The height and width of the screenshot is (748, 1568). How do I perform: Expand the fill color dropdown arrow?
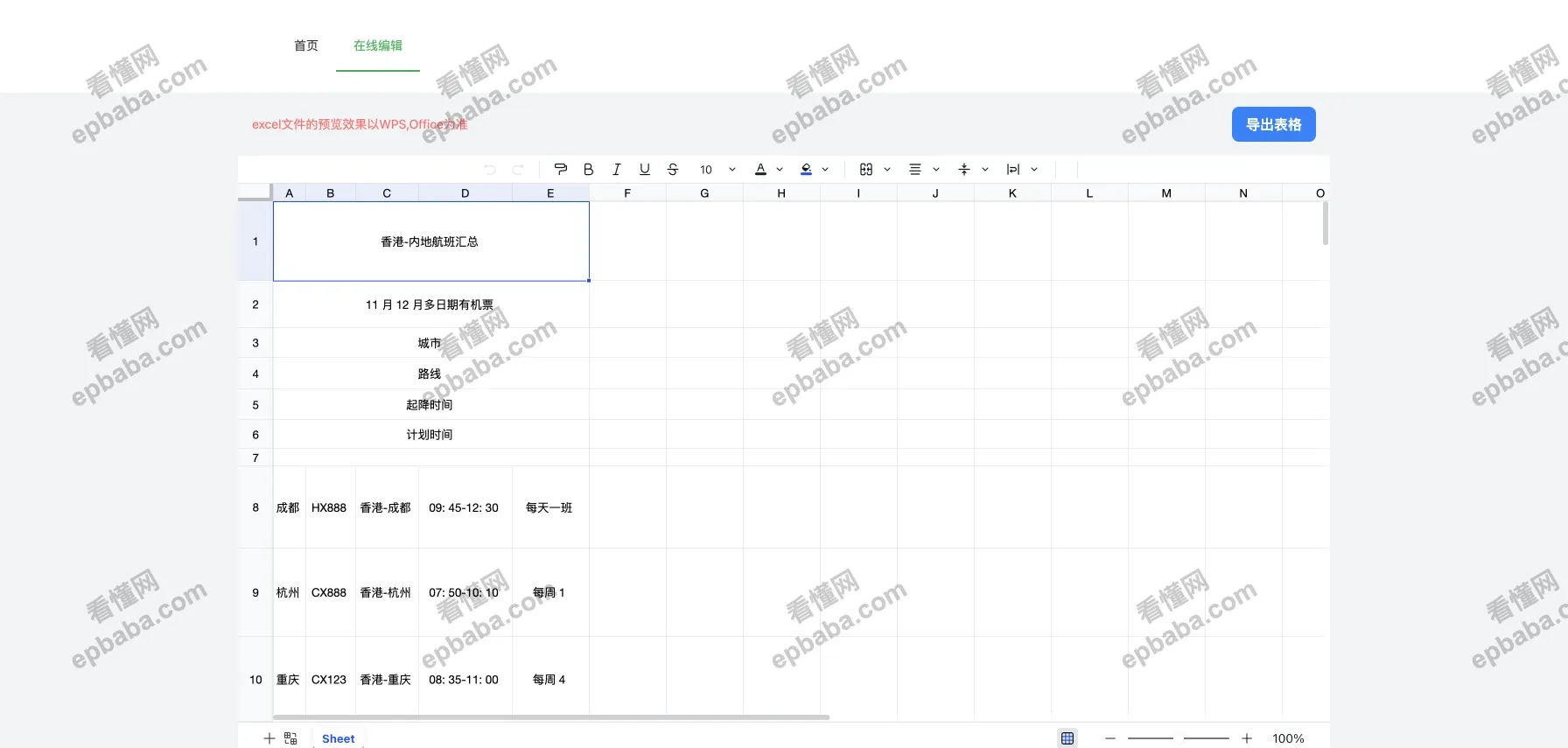click(825, 170)
